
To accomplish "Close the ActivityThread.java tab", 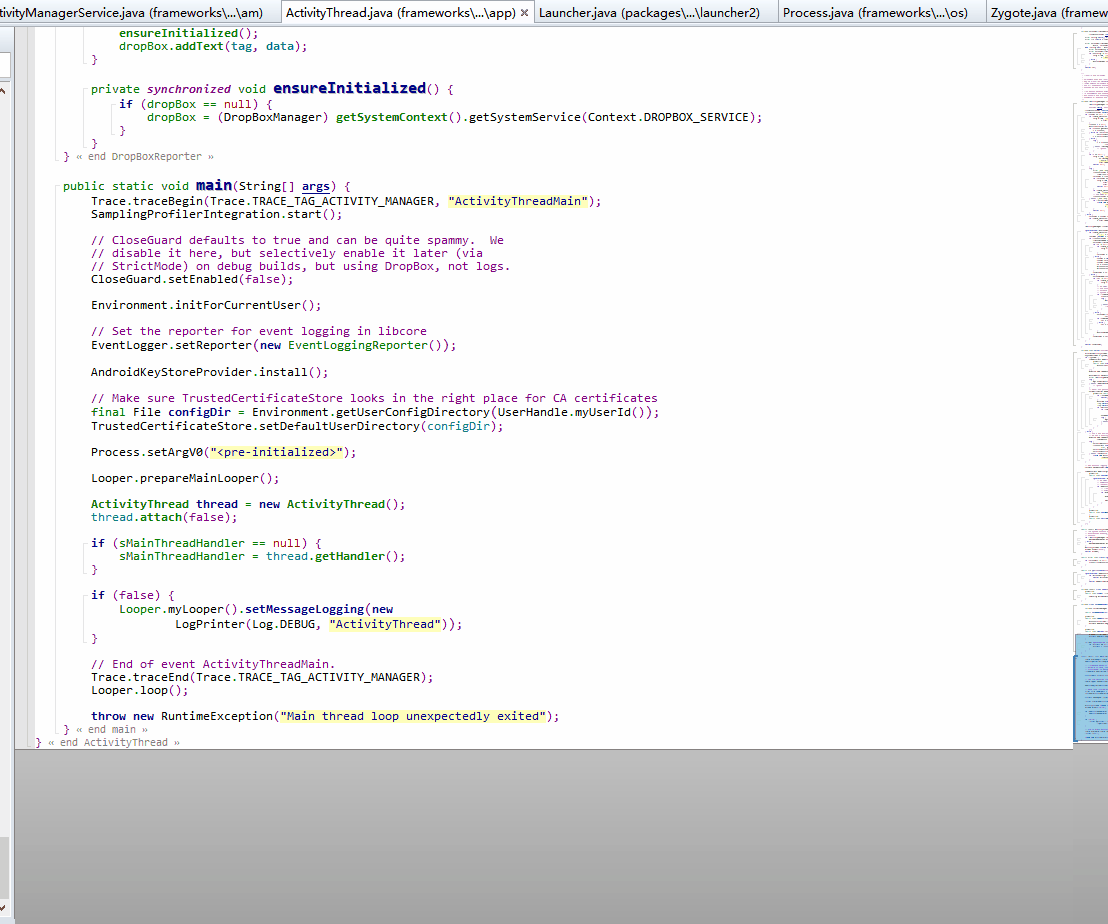I will click(524, 13).
